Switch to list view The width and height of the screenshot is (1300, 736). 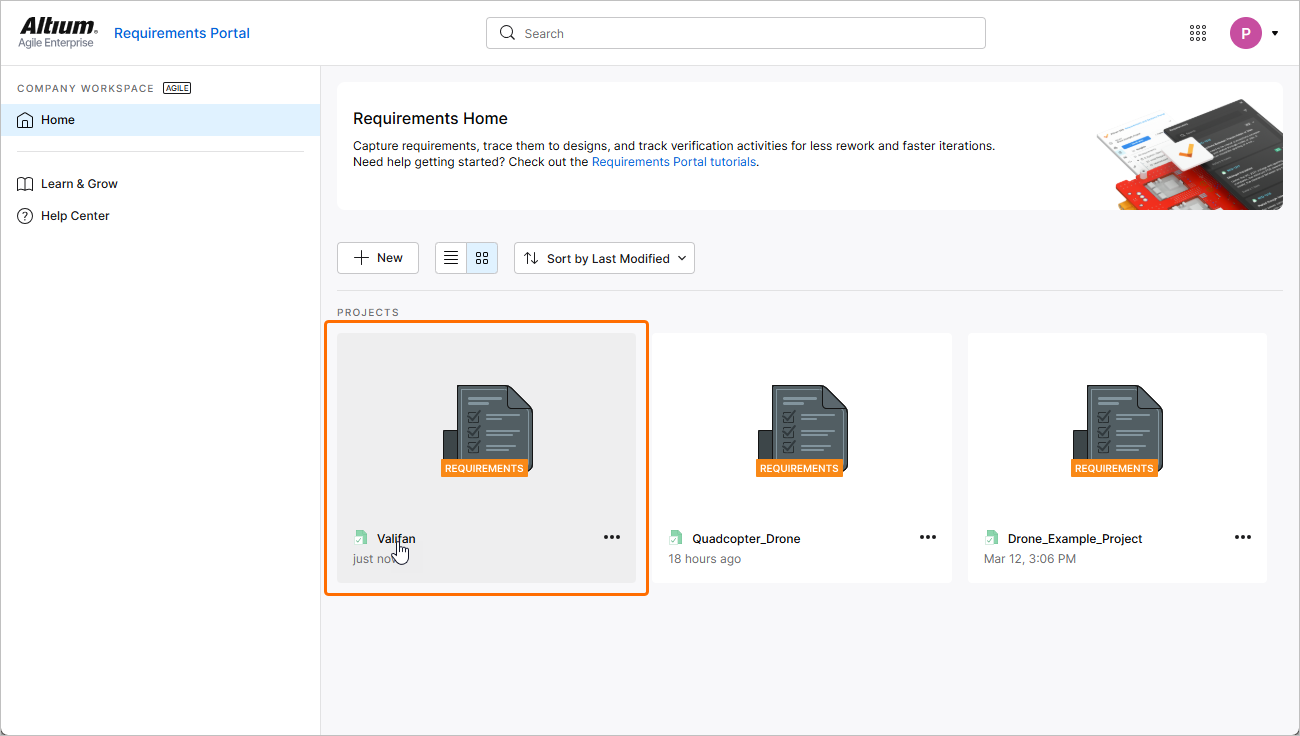pyautogui.click(x=451, y=258)
